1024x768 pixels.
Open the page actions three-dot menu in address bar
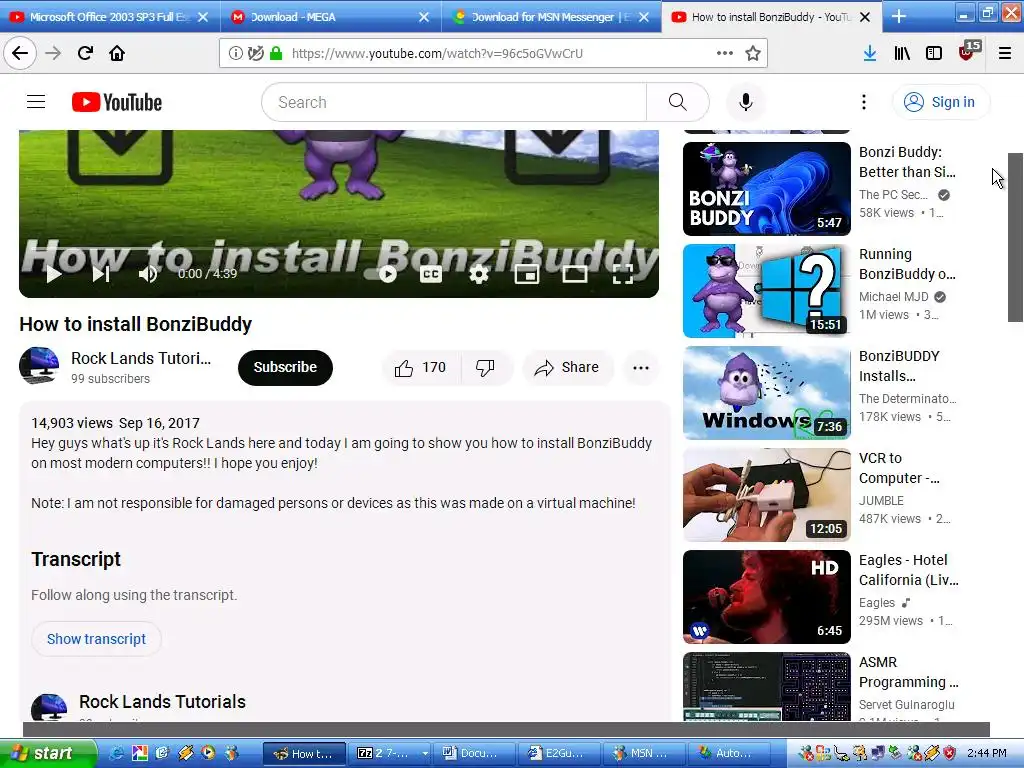click(724, 53)
